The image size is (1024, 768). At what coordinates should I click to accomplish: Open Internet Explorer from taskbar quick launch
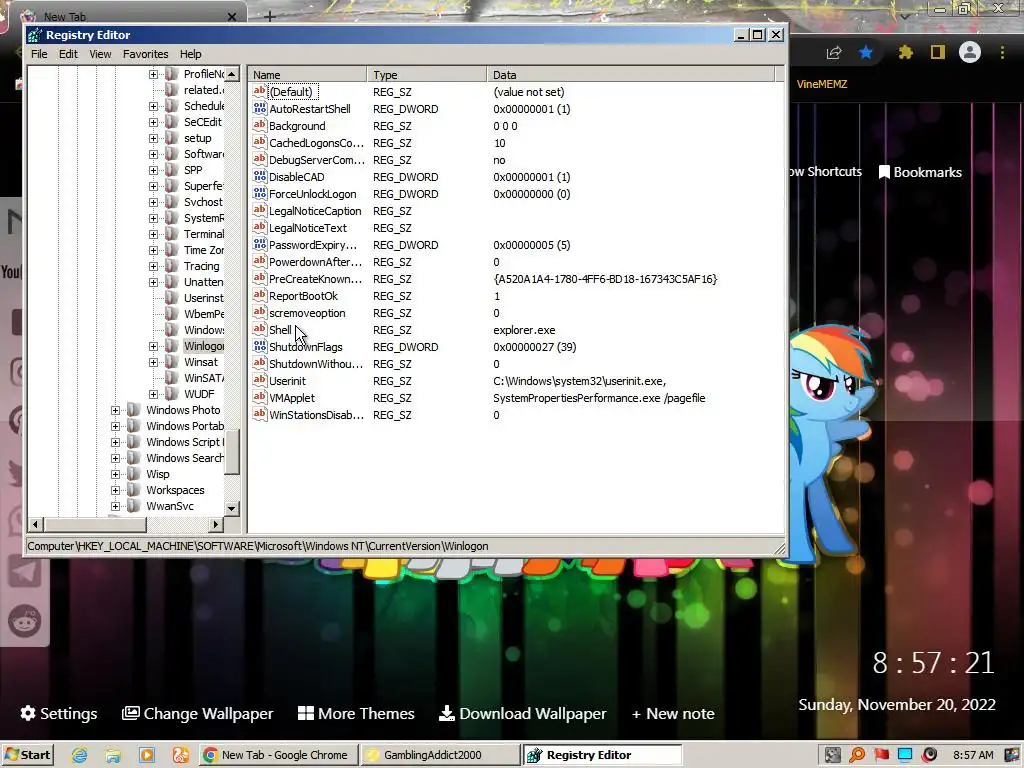click(80, 755)
